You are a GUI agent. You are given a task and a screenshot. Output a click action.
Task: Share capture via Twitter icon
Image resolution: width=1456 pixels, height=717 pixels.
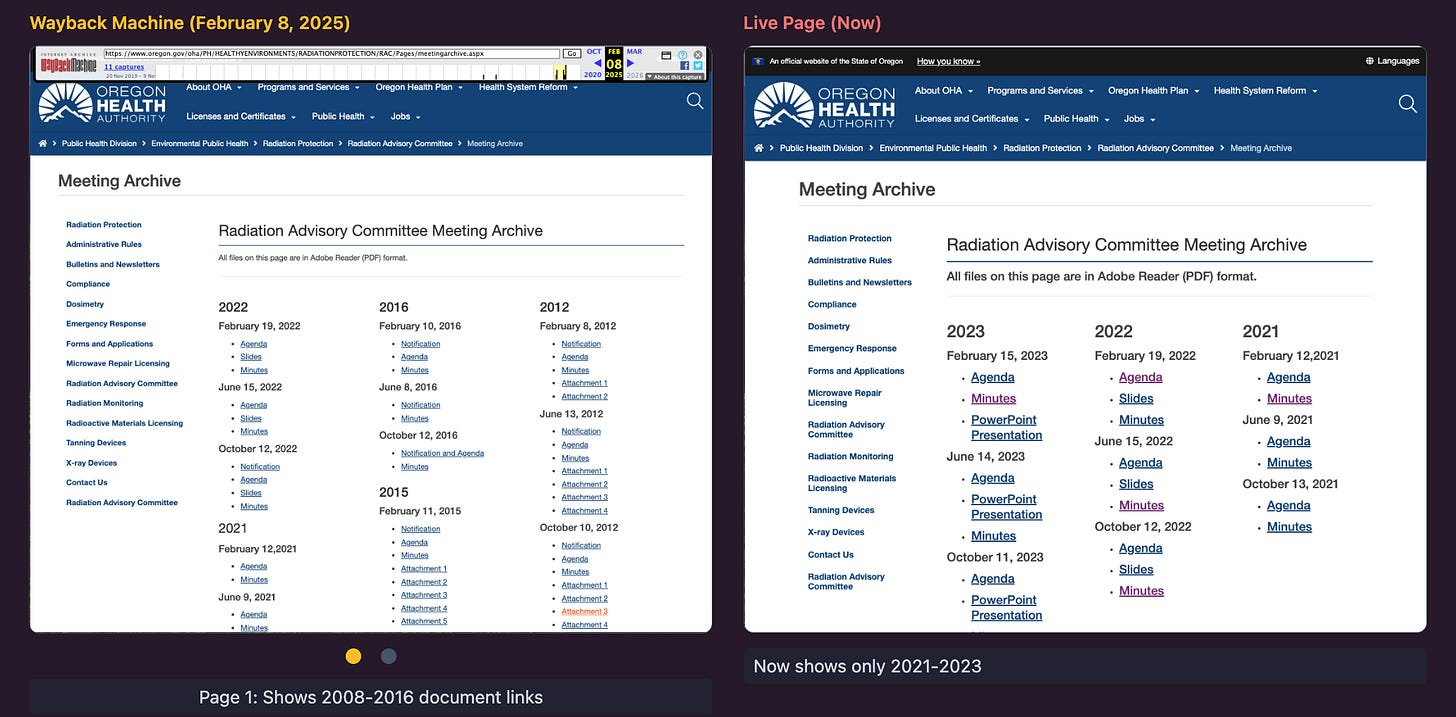pos(698,65)
